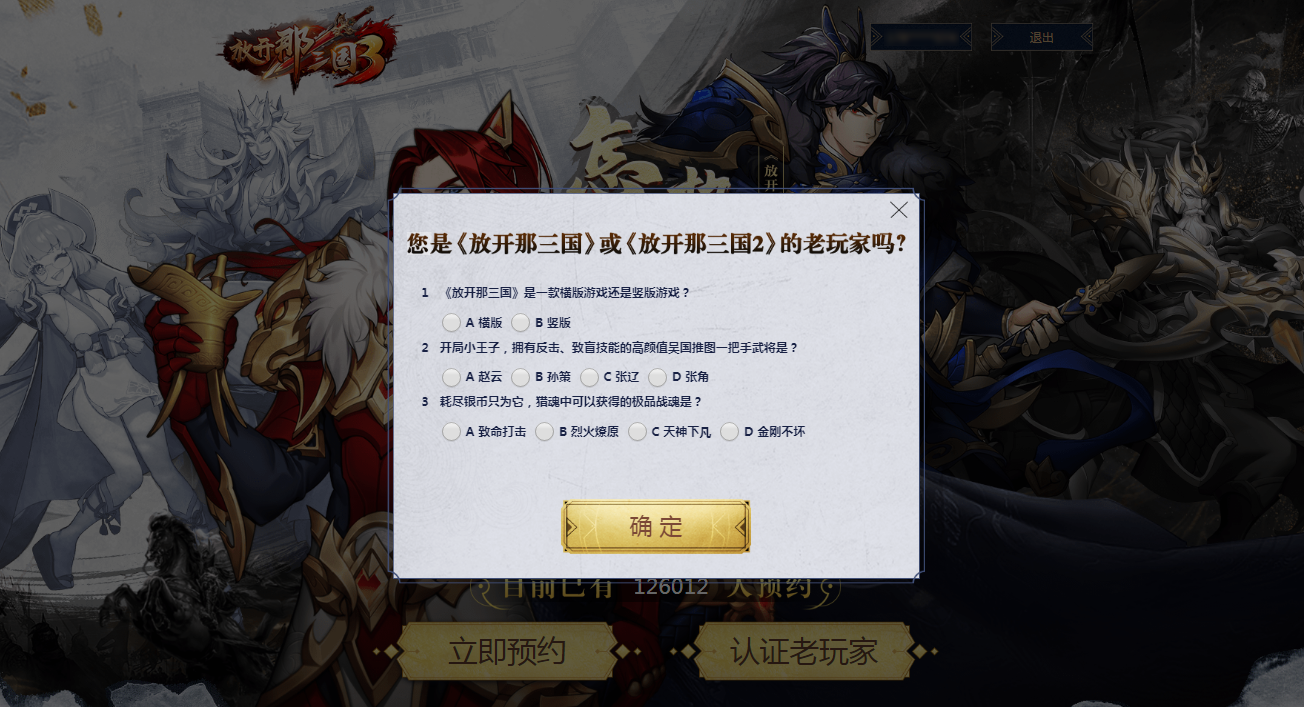Click question 1 text about 横版 or 竖版
The height and width of the screenshot is (707, 1304).
pos(566,293)
